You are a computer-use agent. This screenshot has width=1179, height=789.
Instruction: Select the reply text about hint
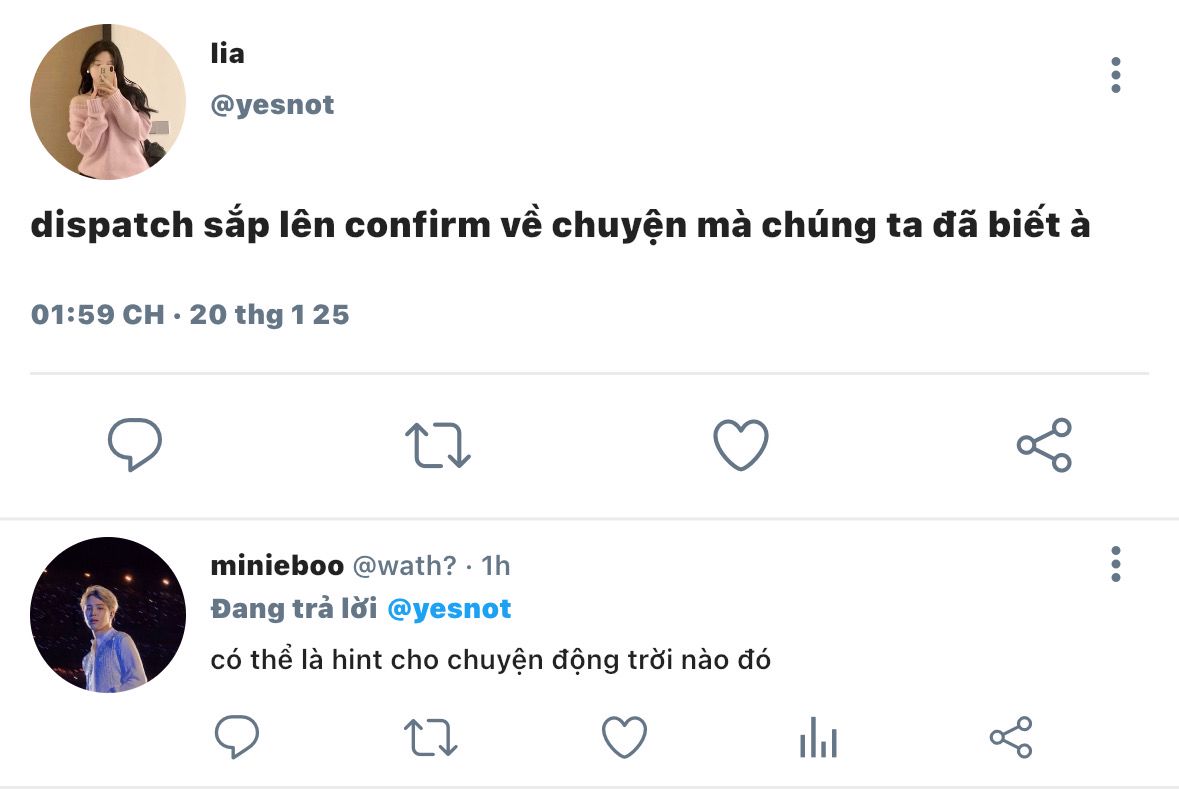pyautogui.click(x=490, y=660)
